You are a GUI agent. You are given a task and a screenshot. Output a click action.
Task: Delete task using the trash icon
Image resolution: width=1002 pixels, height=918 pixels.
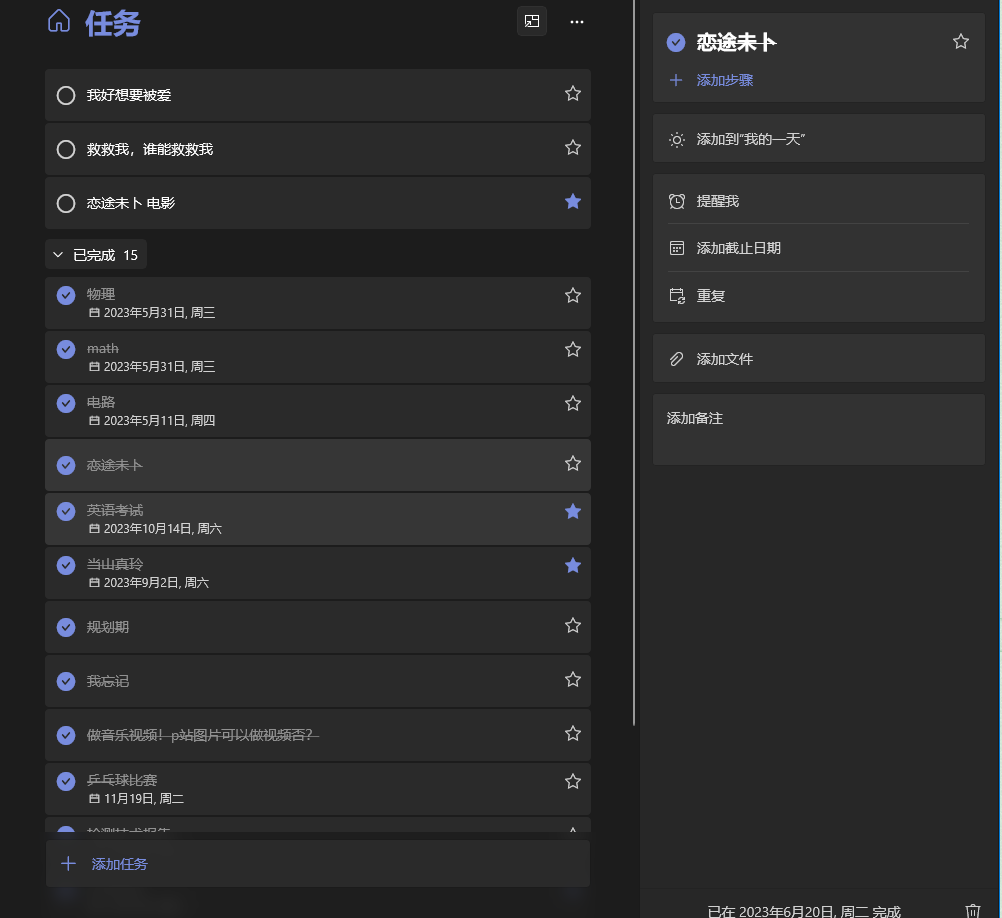coord(973,910)
